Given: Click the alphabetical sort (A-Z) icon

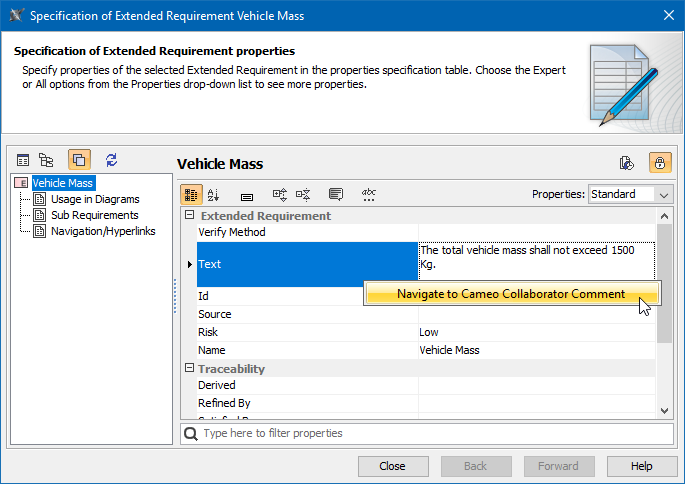Looking at the screenshot, I should pyautogui.click(x=213, y=194).
